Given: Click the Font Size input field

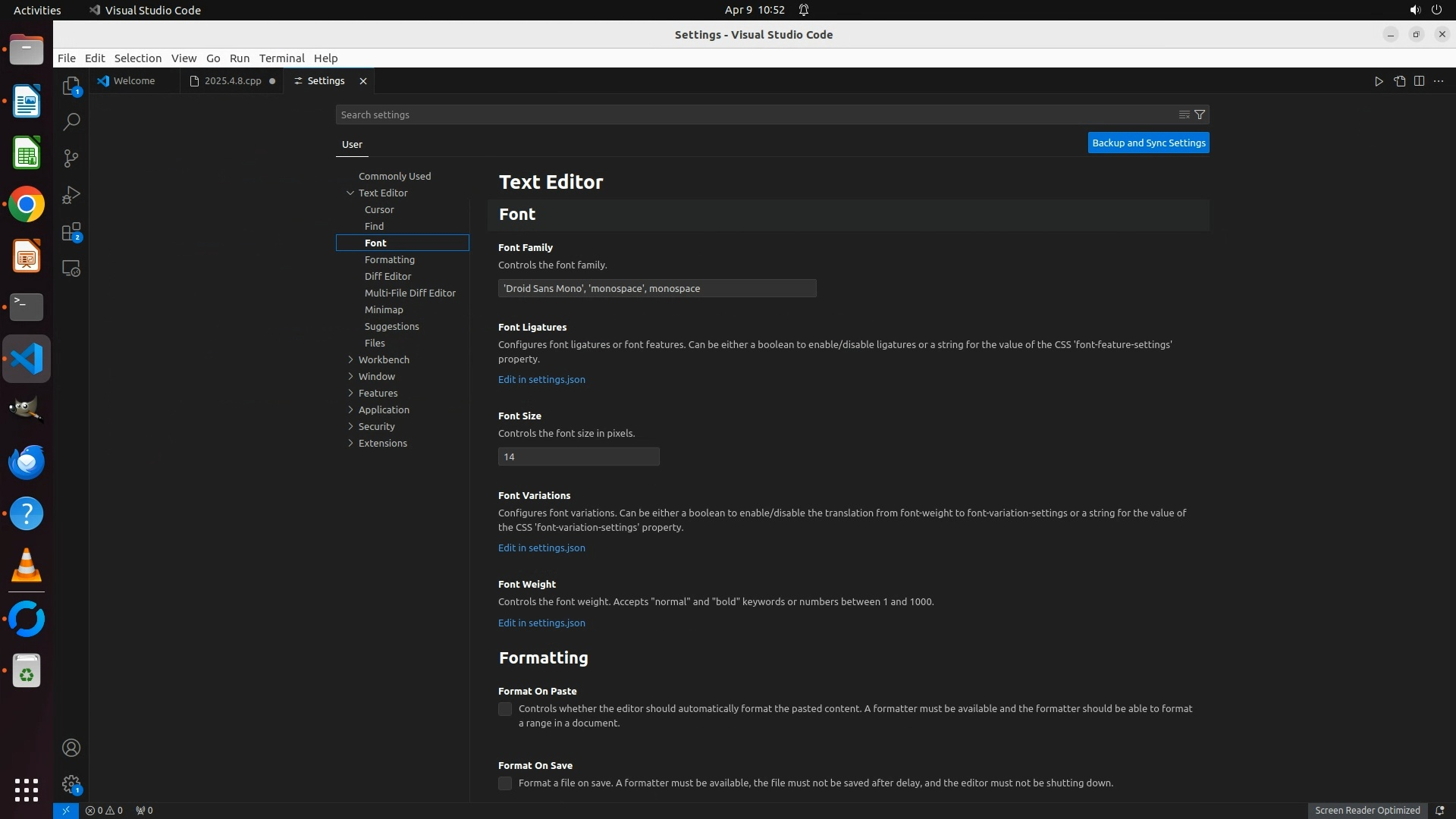Looking at the screenshot, I should (578, 457).
